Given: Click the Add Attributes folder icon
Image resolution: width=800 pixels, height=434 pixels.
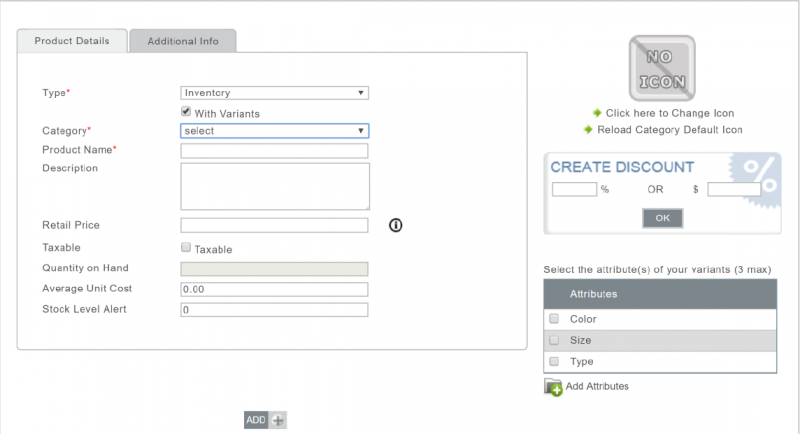Looking at the screenshot, I should (x=553, y=387).
